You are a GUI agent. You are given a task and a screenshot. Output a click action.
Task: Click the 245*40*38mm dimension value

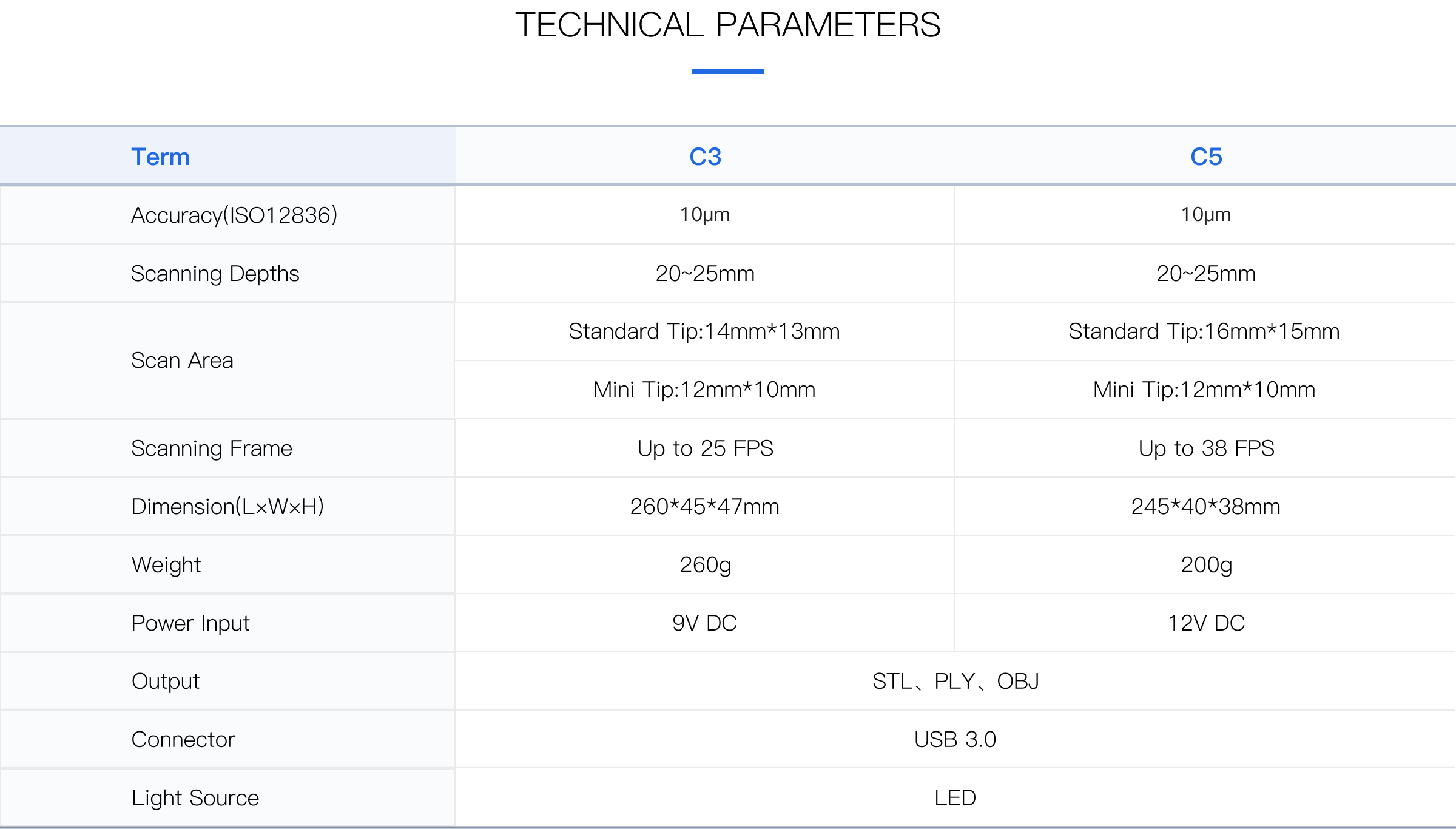[x=1205, y=507]
